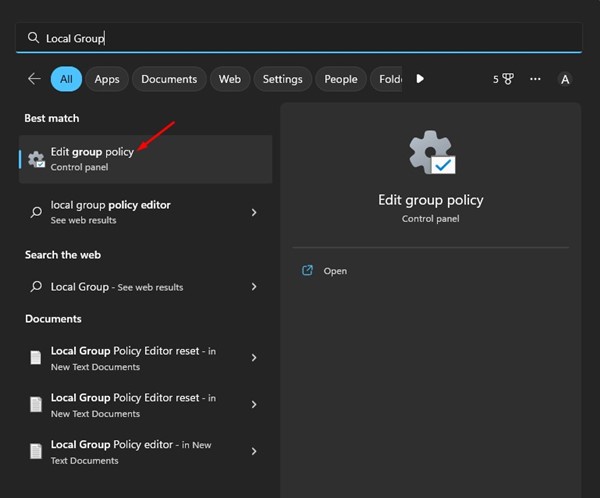Choose the People filter tab

pyautogui.click(x=340, y=79)
